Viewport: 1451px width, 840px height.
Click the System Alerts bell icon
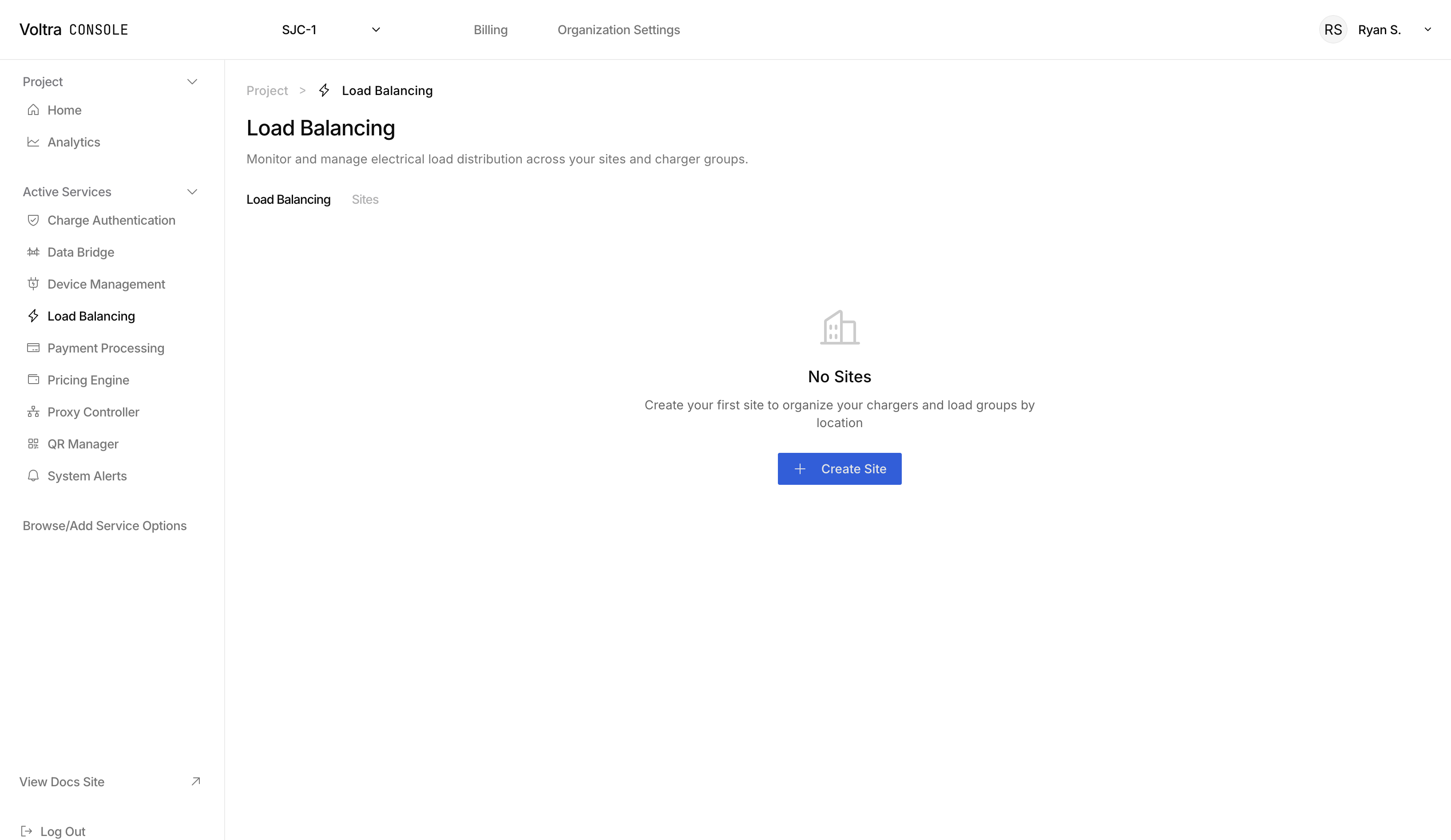click(x=33, y=475)
